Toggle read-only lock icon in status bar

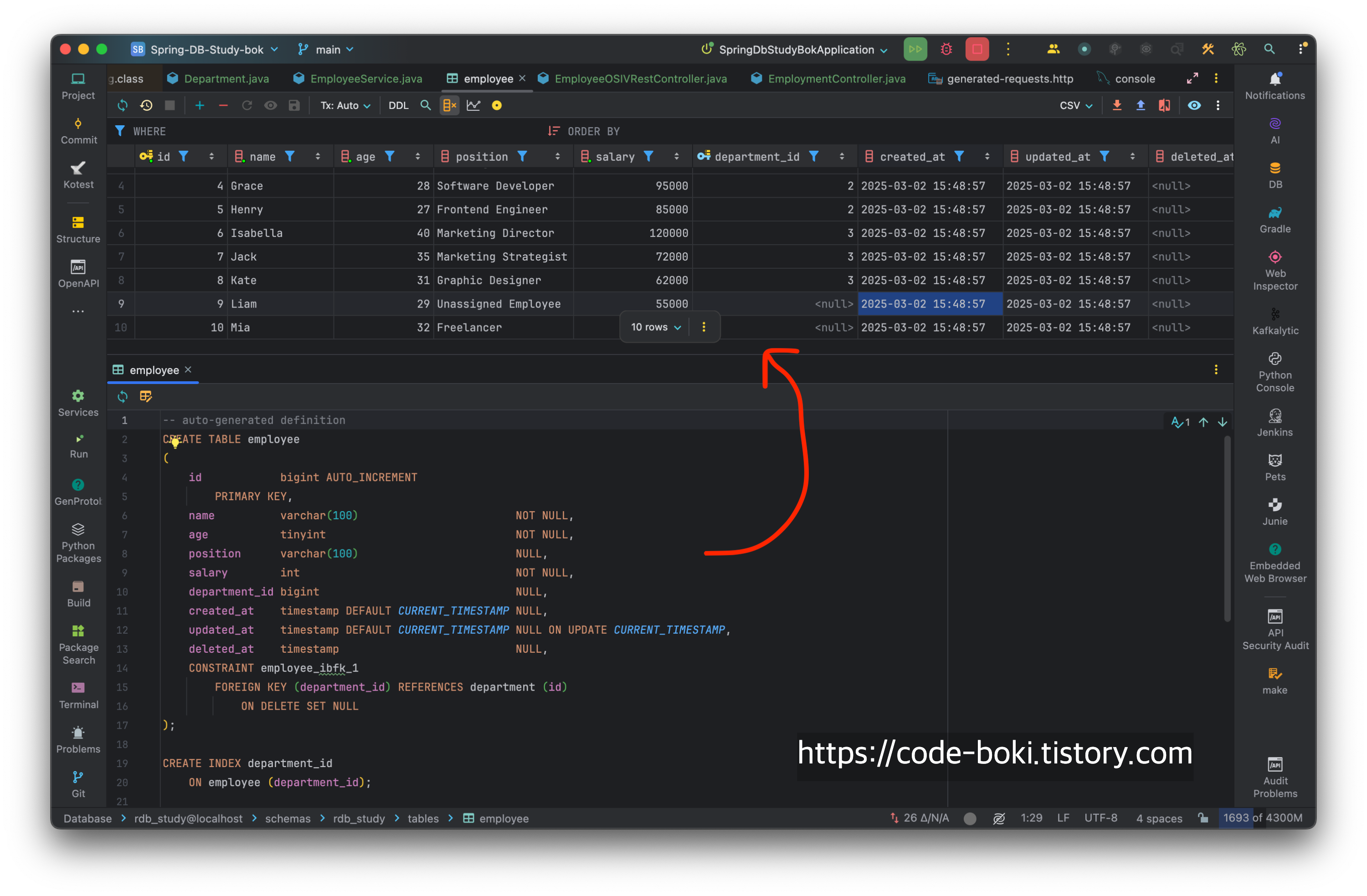(x=1203, y=818)
